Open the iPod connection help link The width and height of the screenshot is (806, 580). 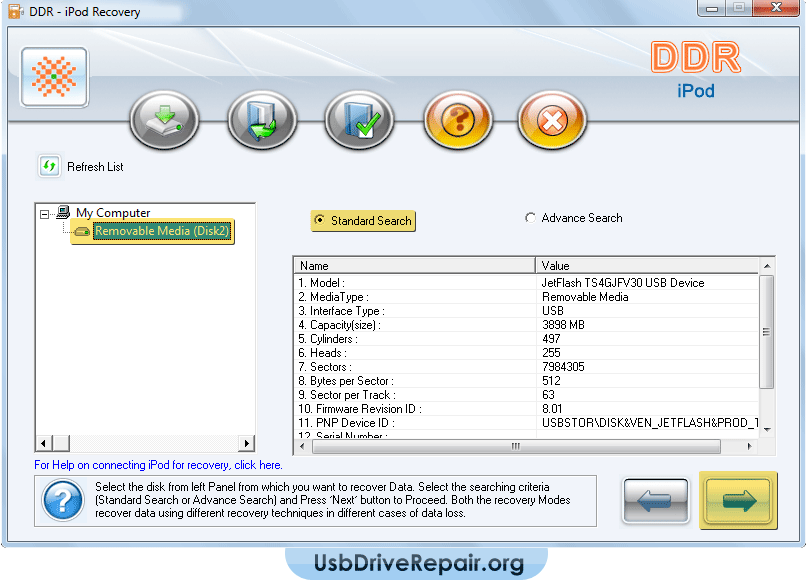coord(158,465)
